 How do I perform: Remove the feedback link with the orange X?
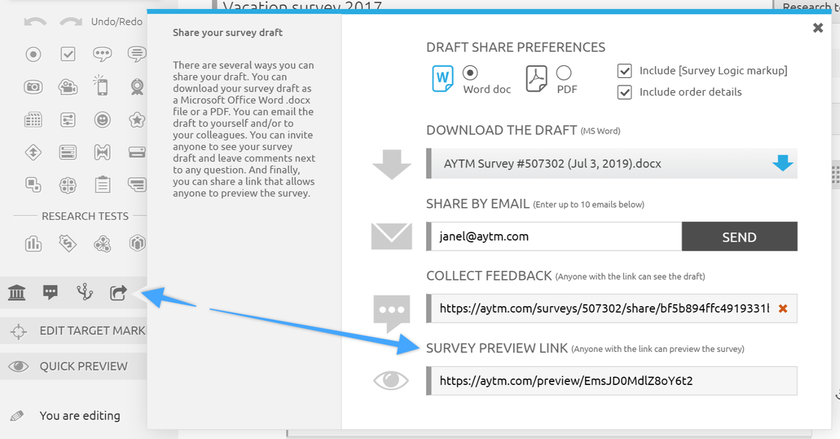782,309
